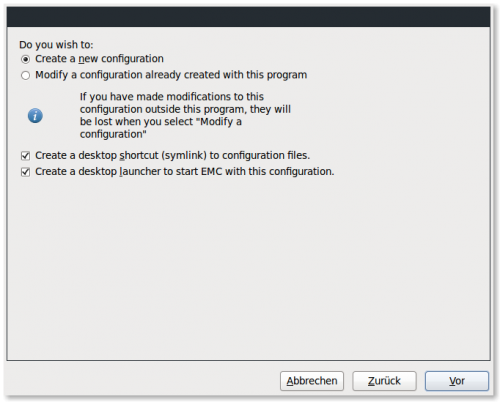
Task: Select the 'Create a new configuration' radio button
Action: pos(25,59)
